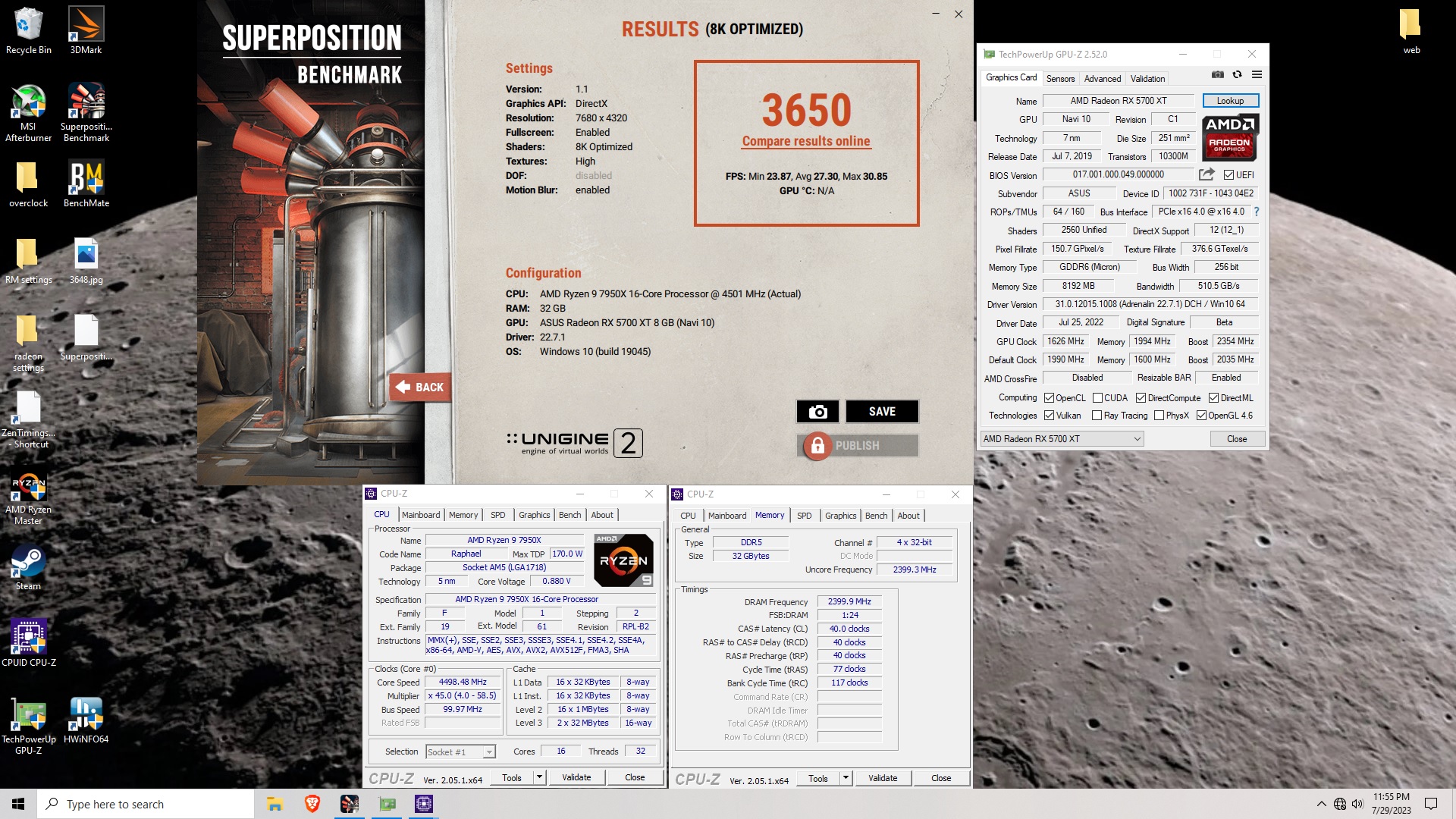The height and width of the screenshot is (819, 1456).
Task: Select 3648.jpg image file
Action: 86,261
